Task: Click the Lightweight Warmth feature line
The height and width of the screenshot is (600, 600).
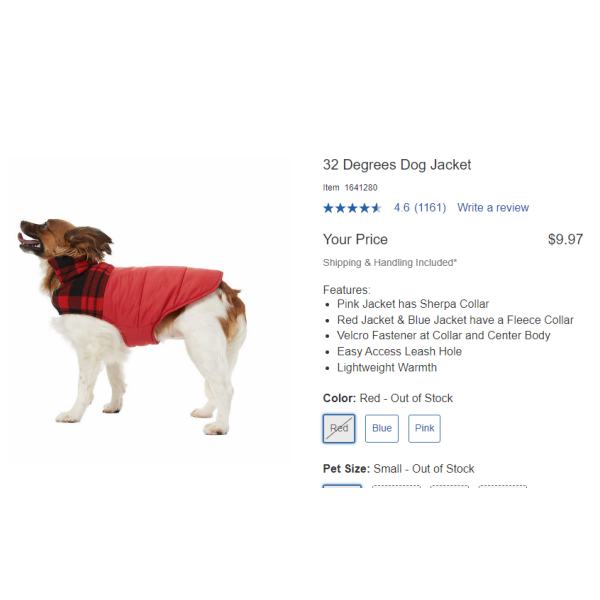Action: pos(387,367)
